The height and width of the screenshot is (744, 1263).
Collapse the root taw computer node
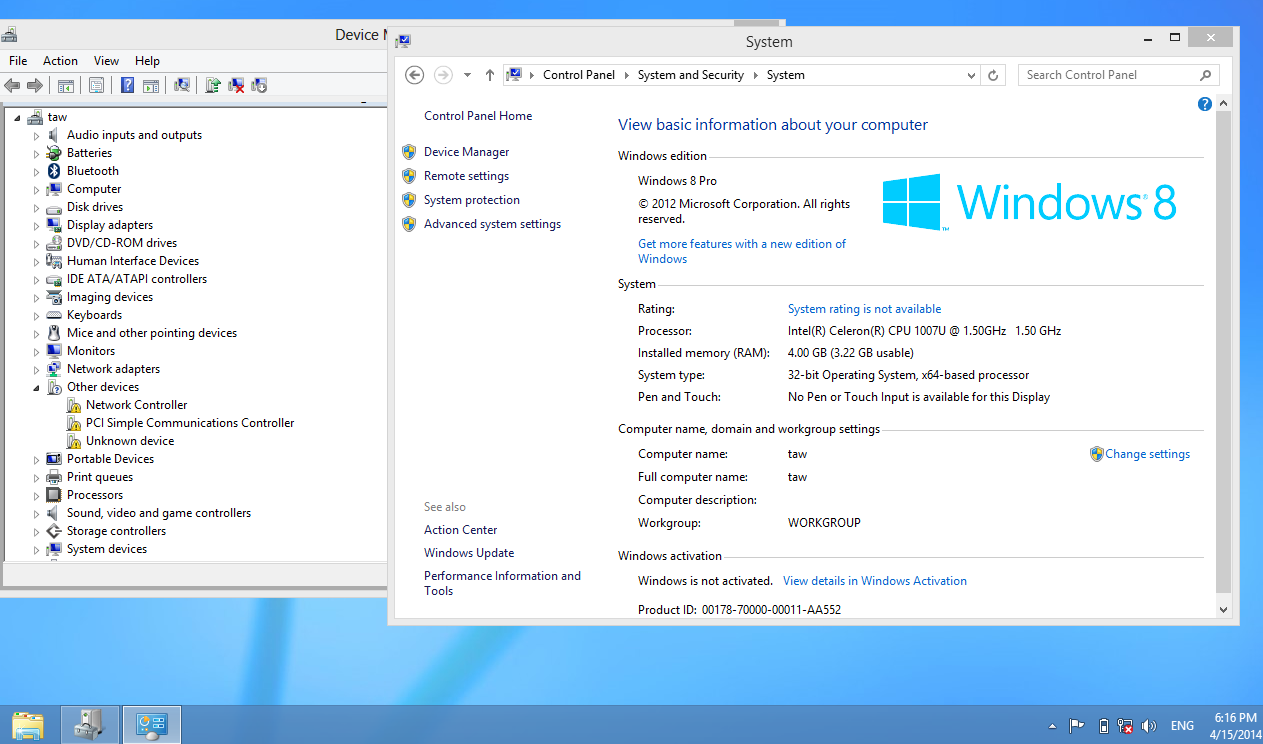(18, 118)
